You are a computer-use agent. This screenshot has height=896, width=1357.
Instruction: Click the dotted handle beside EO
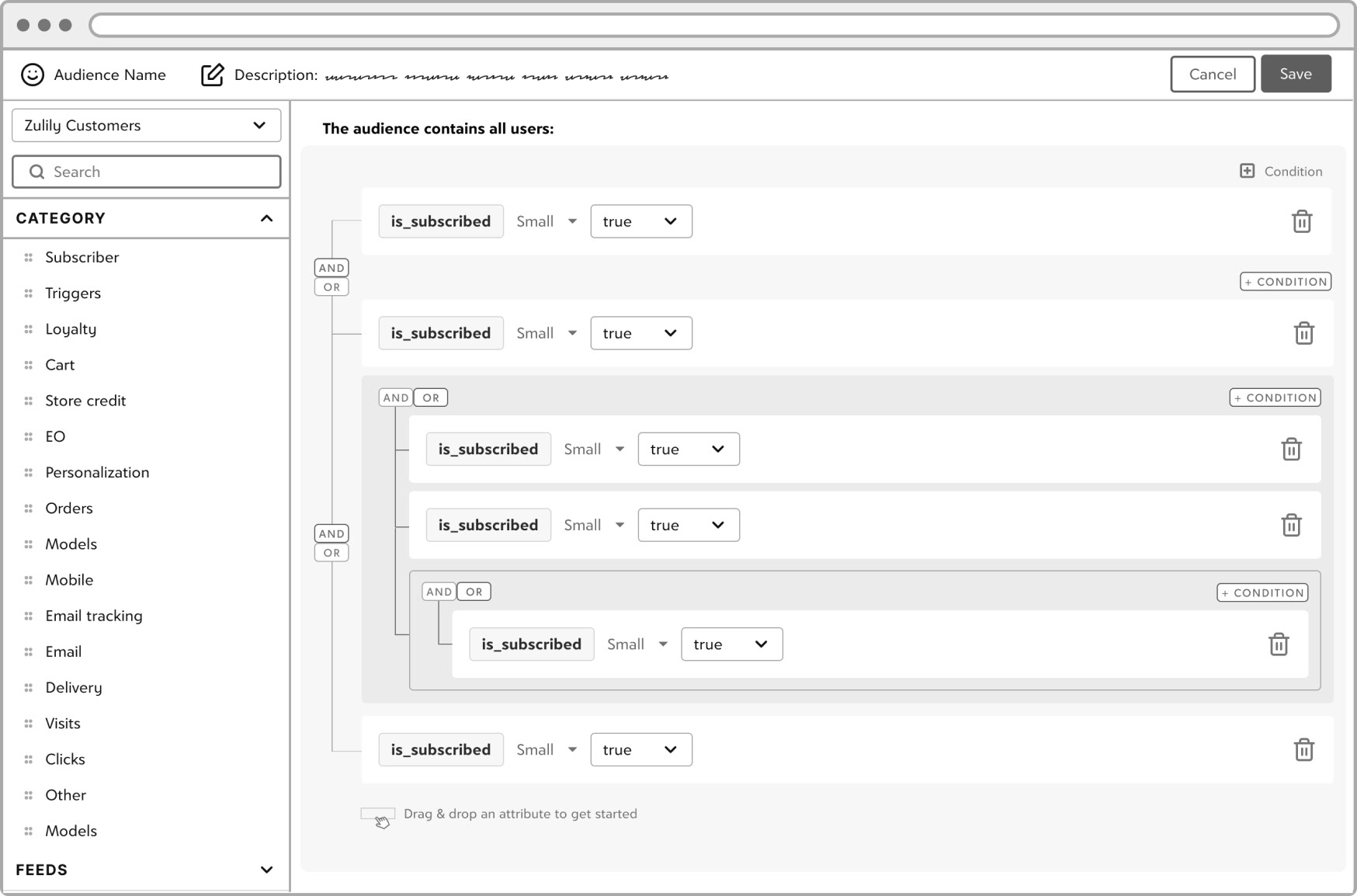click(x=29, y=436)
